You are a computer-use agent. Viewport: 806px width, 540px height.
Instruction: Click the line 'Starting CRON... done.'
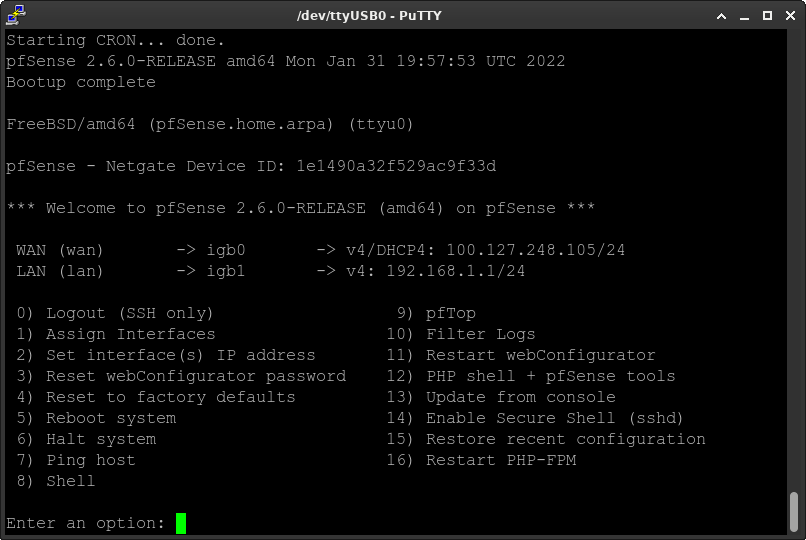click(116, 40)
